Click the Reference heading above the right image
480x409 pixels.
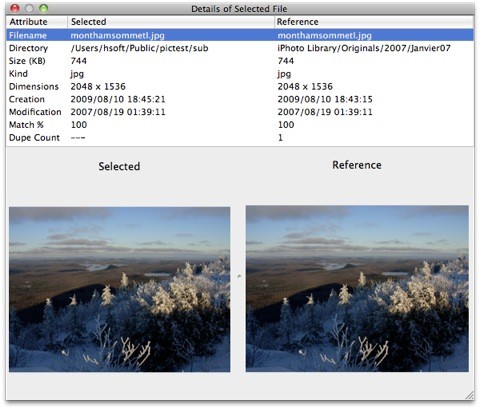pyautogui.click(x=357, y=165)
